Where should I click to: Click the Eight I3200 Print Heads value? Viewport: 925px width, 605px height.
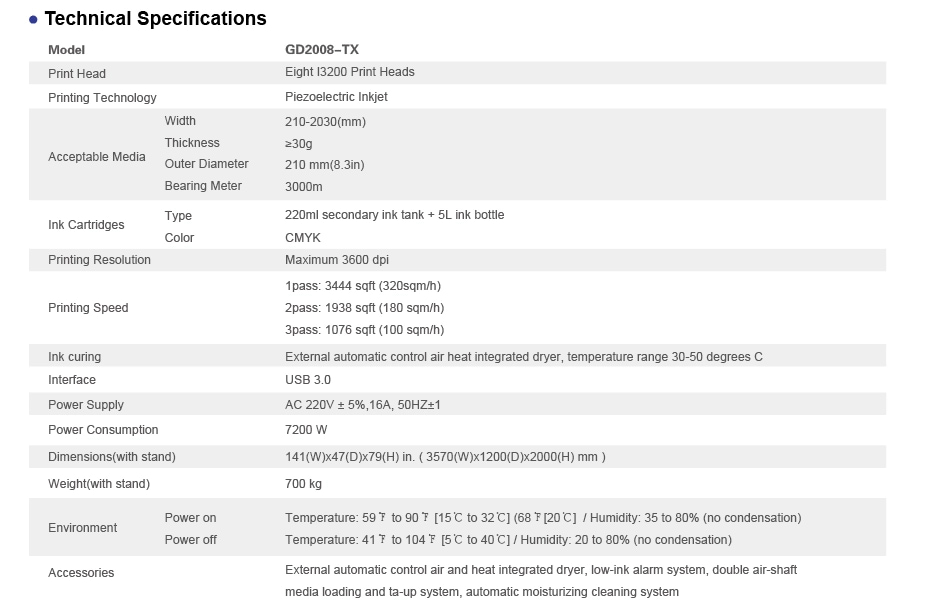pyautogui.click(x=349, y=72)
